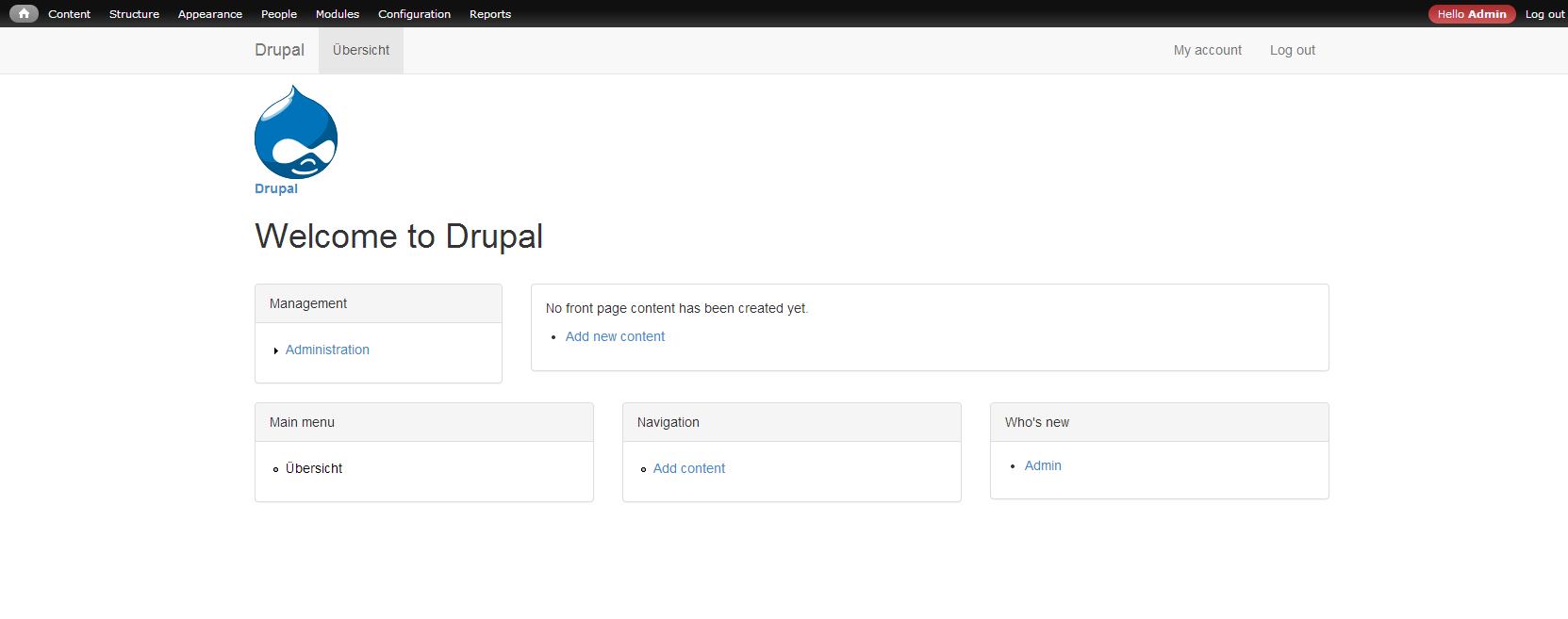Click the Drupal brand in the navbar
Viewport: 1568px width, 619px height.
(x=279, y=50)
